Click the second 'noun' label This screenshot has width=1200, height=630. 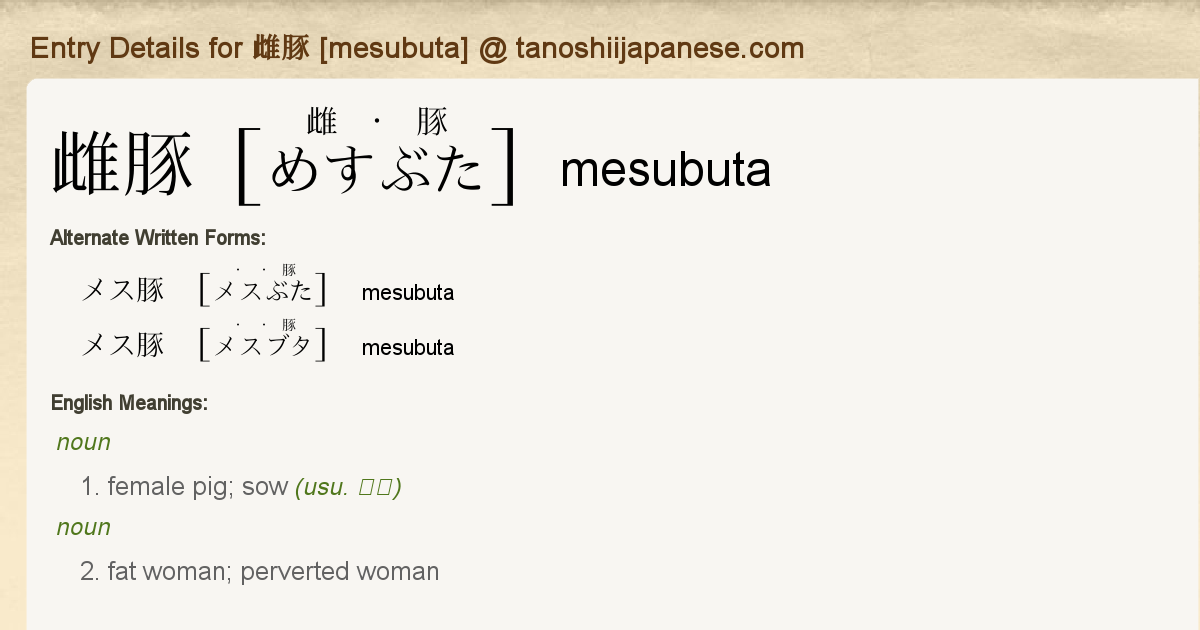(x=84, y=527)
